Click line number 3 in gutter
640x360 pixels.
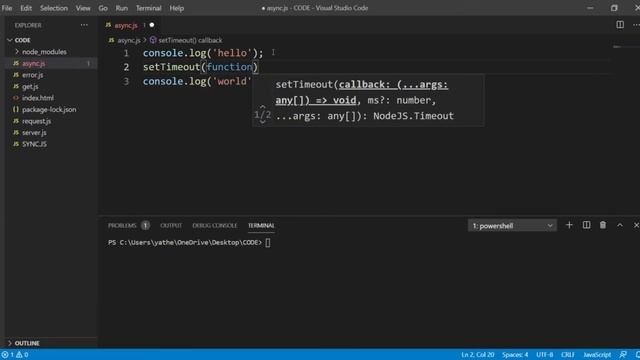(126, 81)
